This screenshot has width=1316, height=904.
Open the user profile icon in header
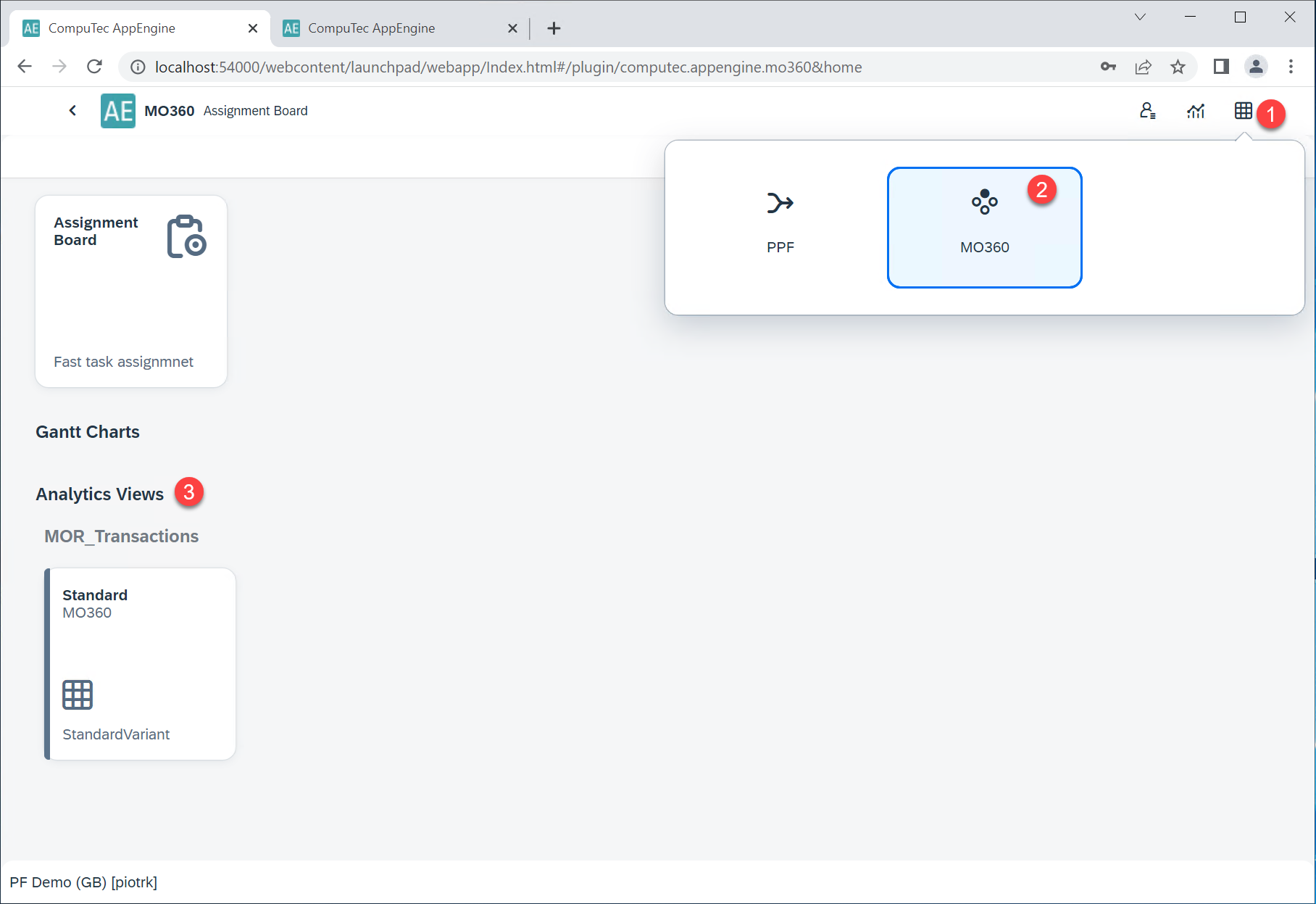[1147, 111]
